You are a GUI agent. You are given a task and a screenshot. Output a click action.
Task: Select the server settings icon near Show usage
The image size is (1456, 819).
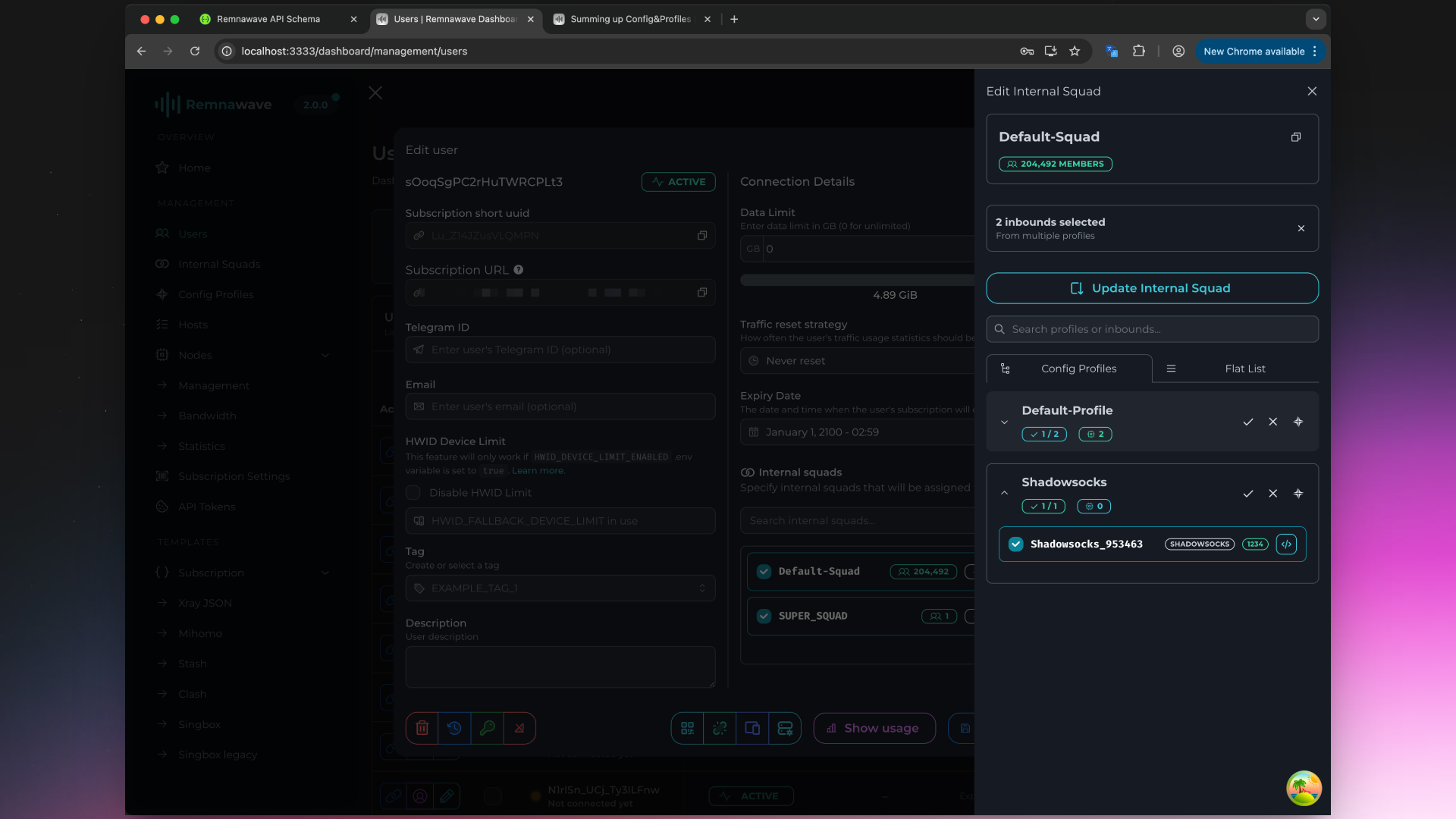(786, 728)
